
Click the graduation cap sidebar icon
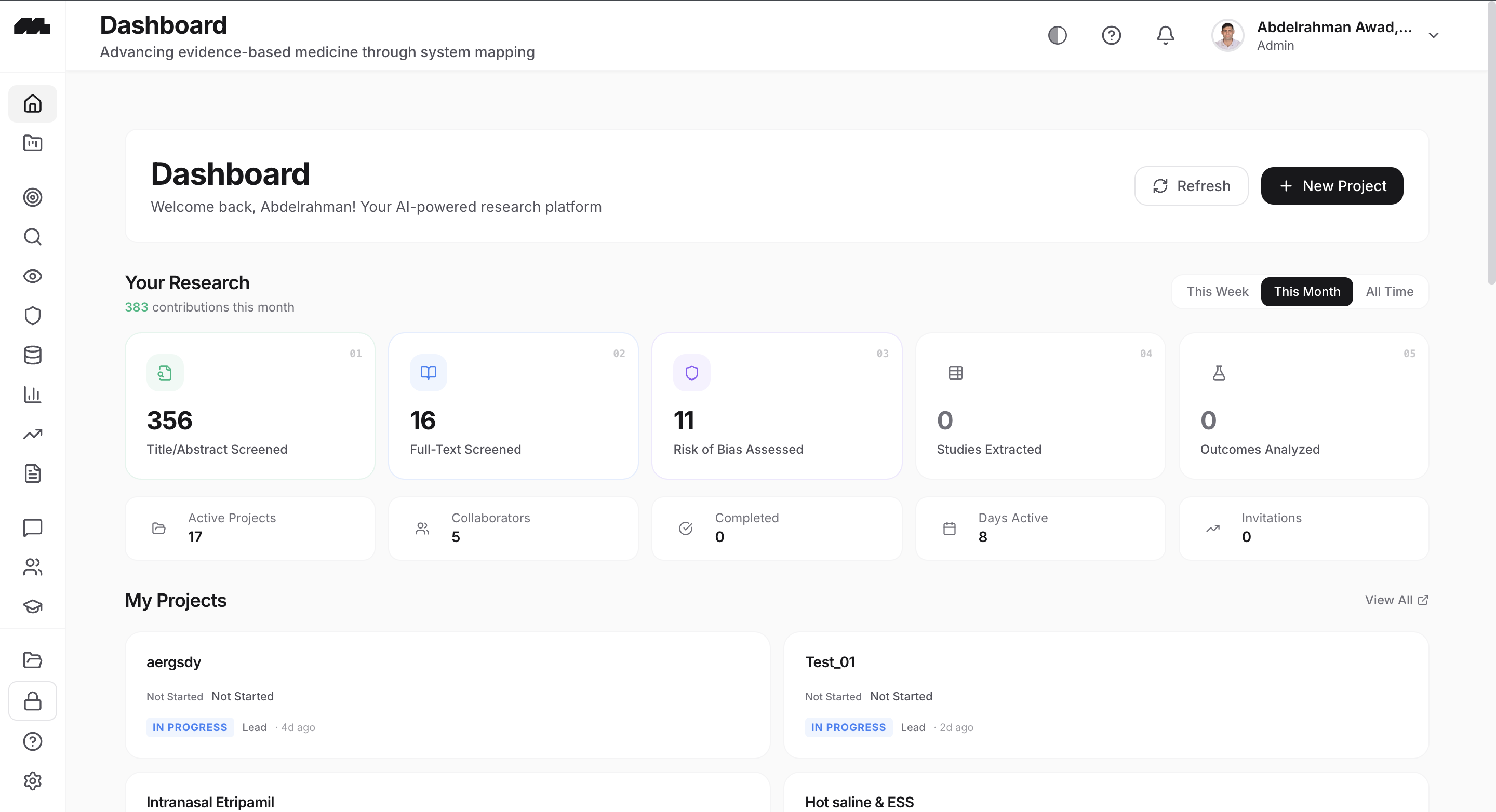coord(33,606)
